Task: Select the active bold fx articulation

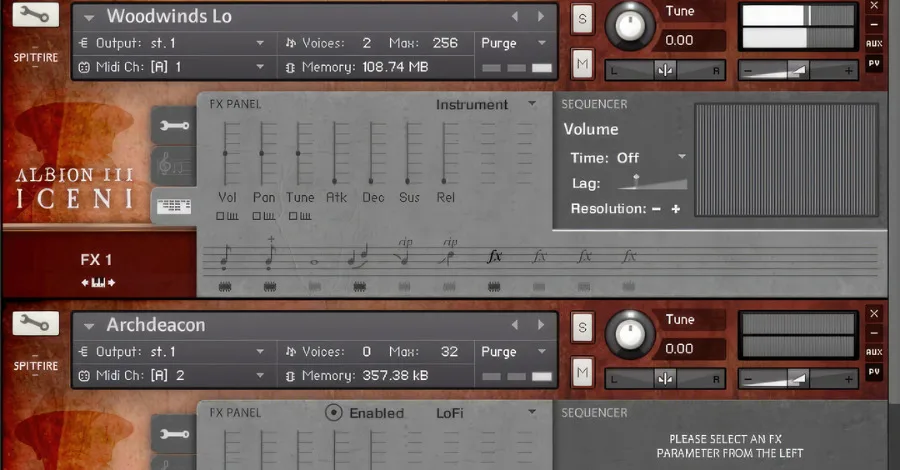Action: (494, 256)
